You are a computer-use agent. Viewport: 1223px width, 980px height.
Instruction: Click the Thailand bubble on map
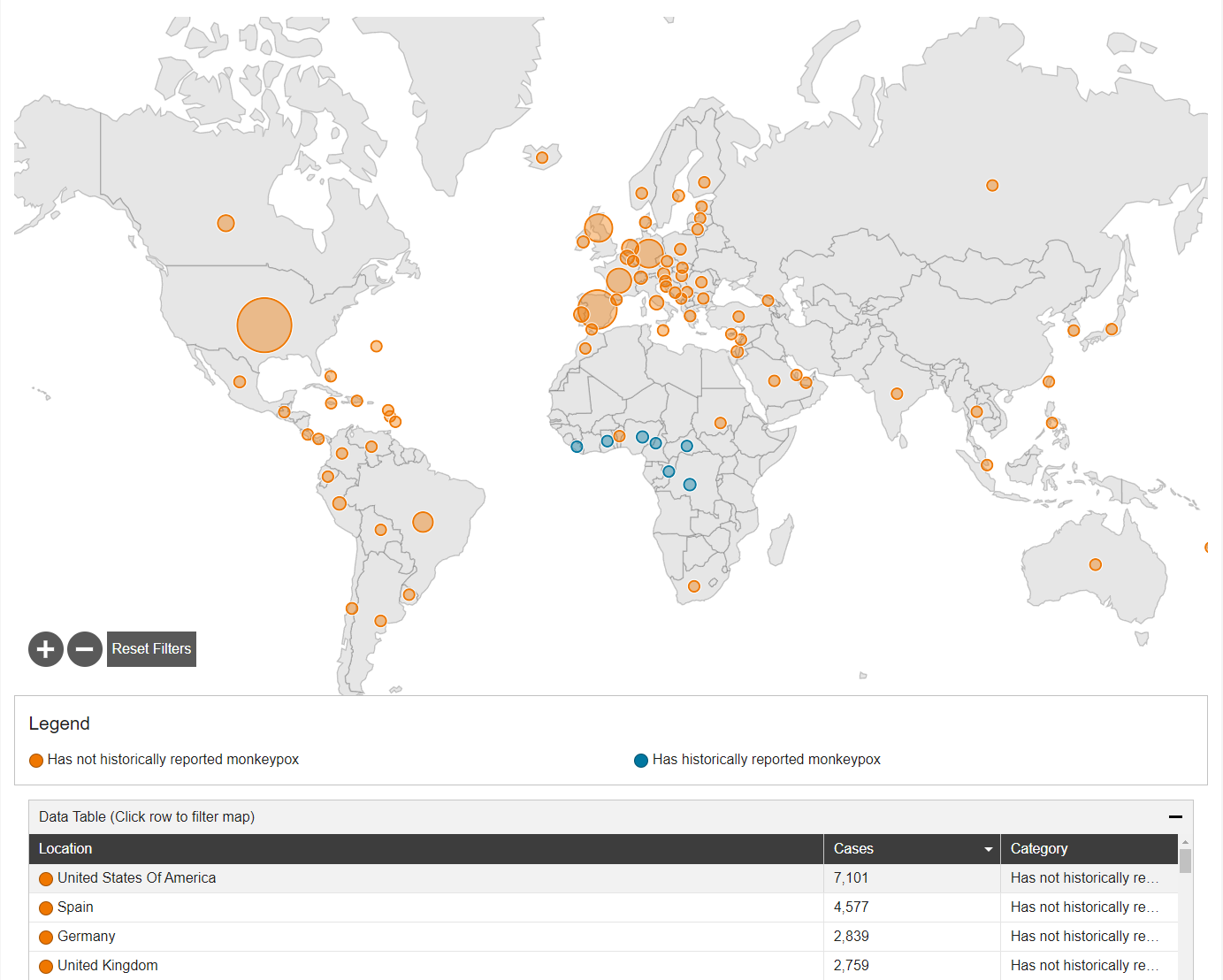point(976,412)
